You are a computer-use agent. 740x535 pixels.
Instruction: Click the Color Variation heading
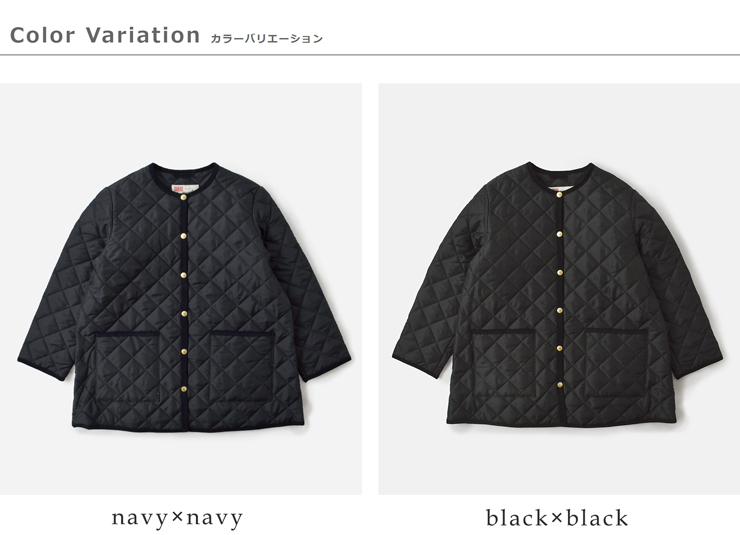click(105, 35)
